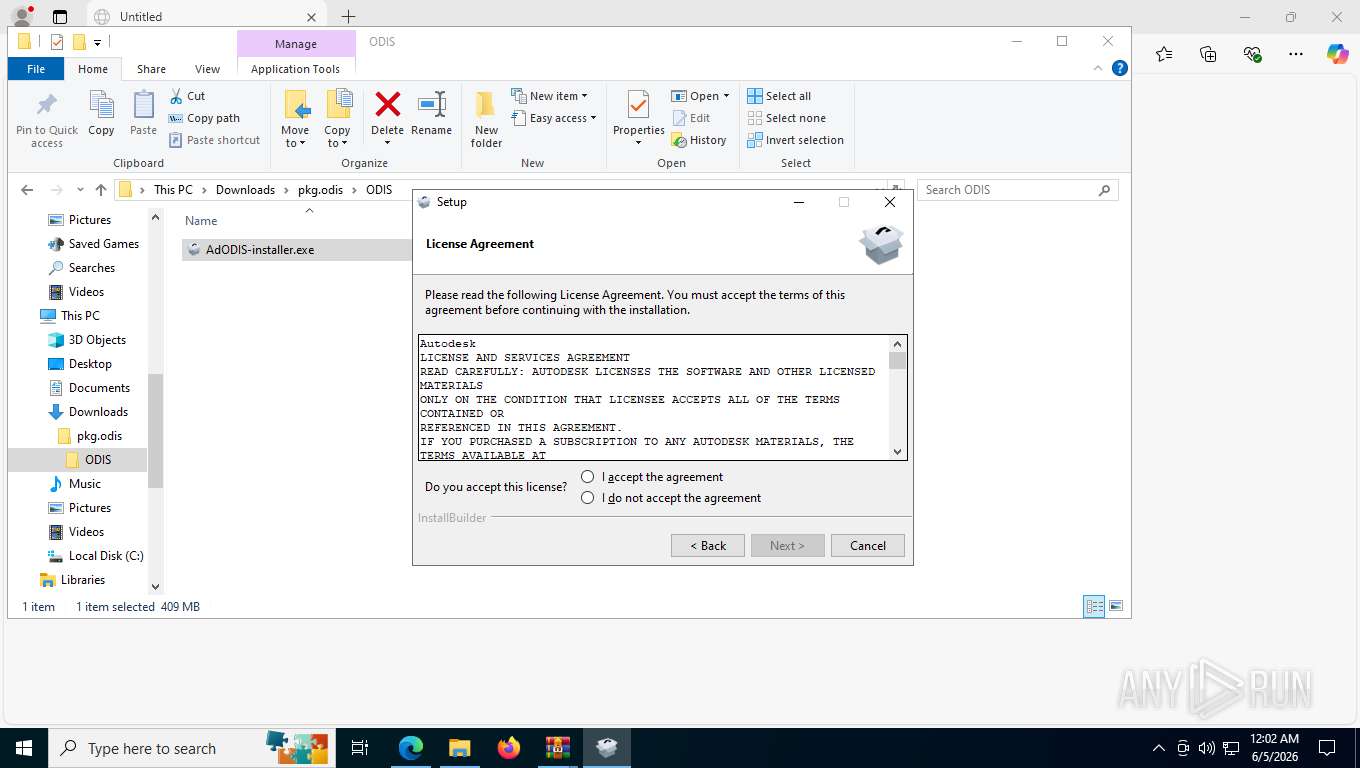Click Select none in the ribbon
Screen dimensions: 1360x768
pos(786,118)
